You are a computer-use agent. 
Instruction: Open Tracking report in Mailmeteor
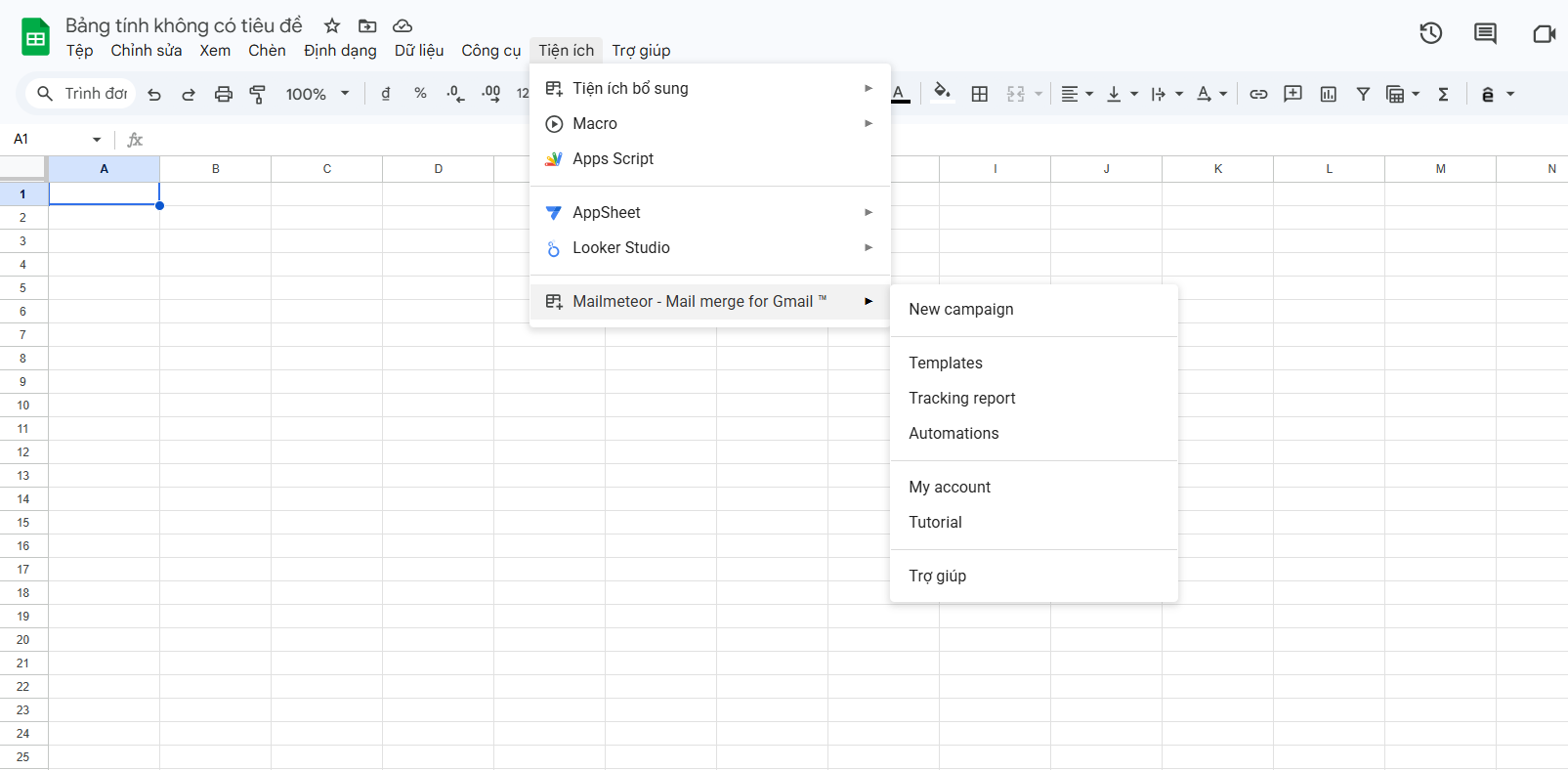[962, 399]
